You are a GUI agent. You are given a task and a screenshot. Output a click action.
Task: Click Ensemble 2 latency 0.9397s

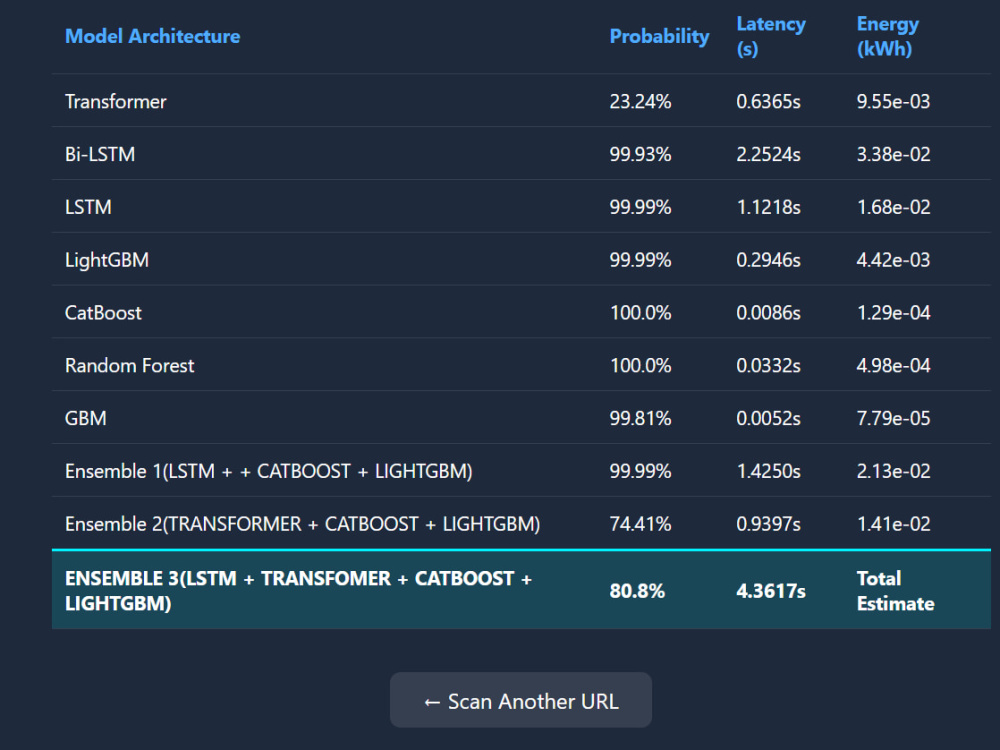768,524
